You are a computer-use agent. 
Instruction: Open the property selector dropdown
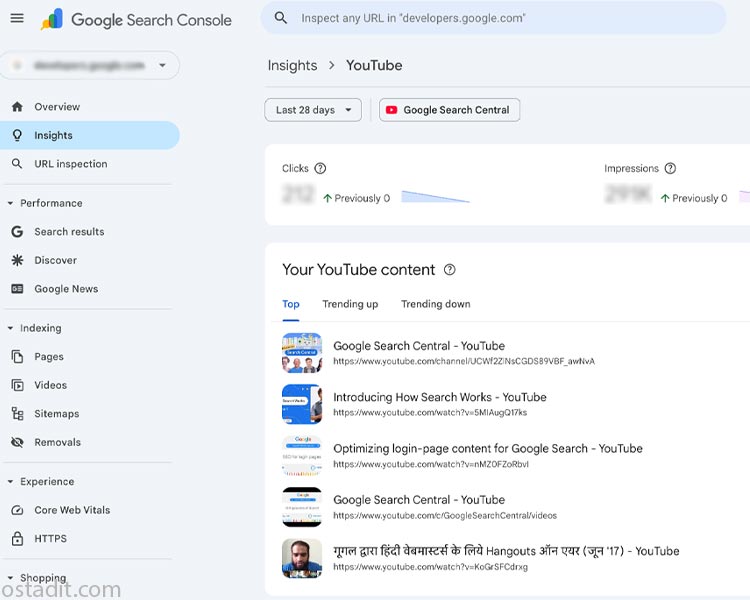coord(89,65)
